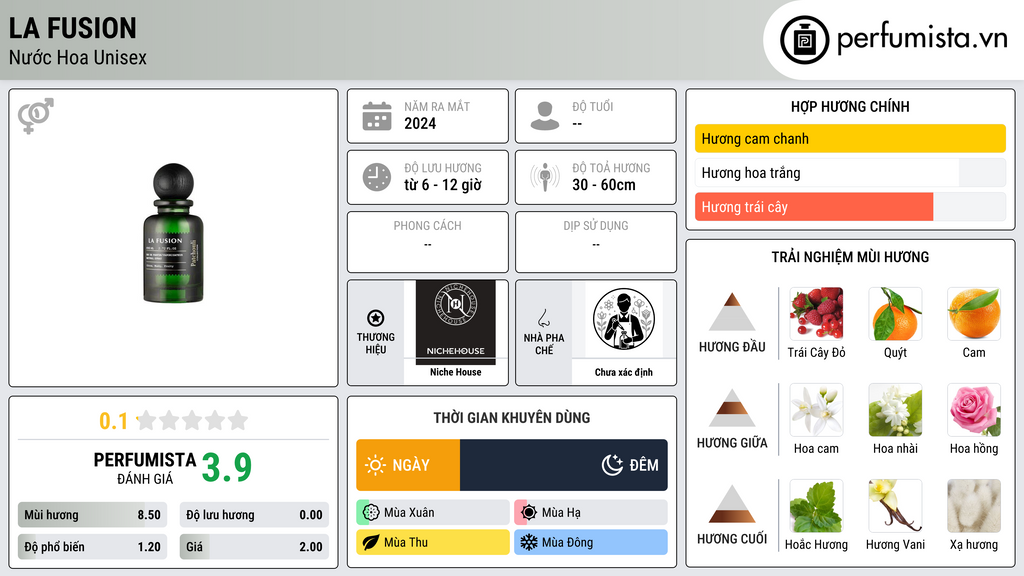The height and width of the screenshot is (576, 1024).
Task: Click the Niche House brand name label
Action: click(456, 372)
